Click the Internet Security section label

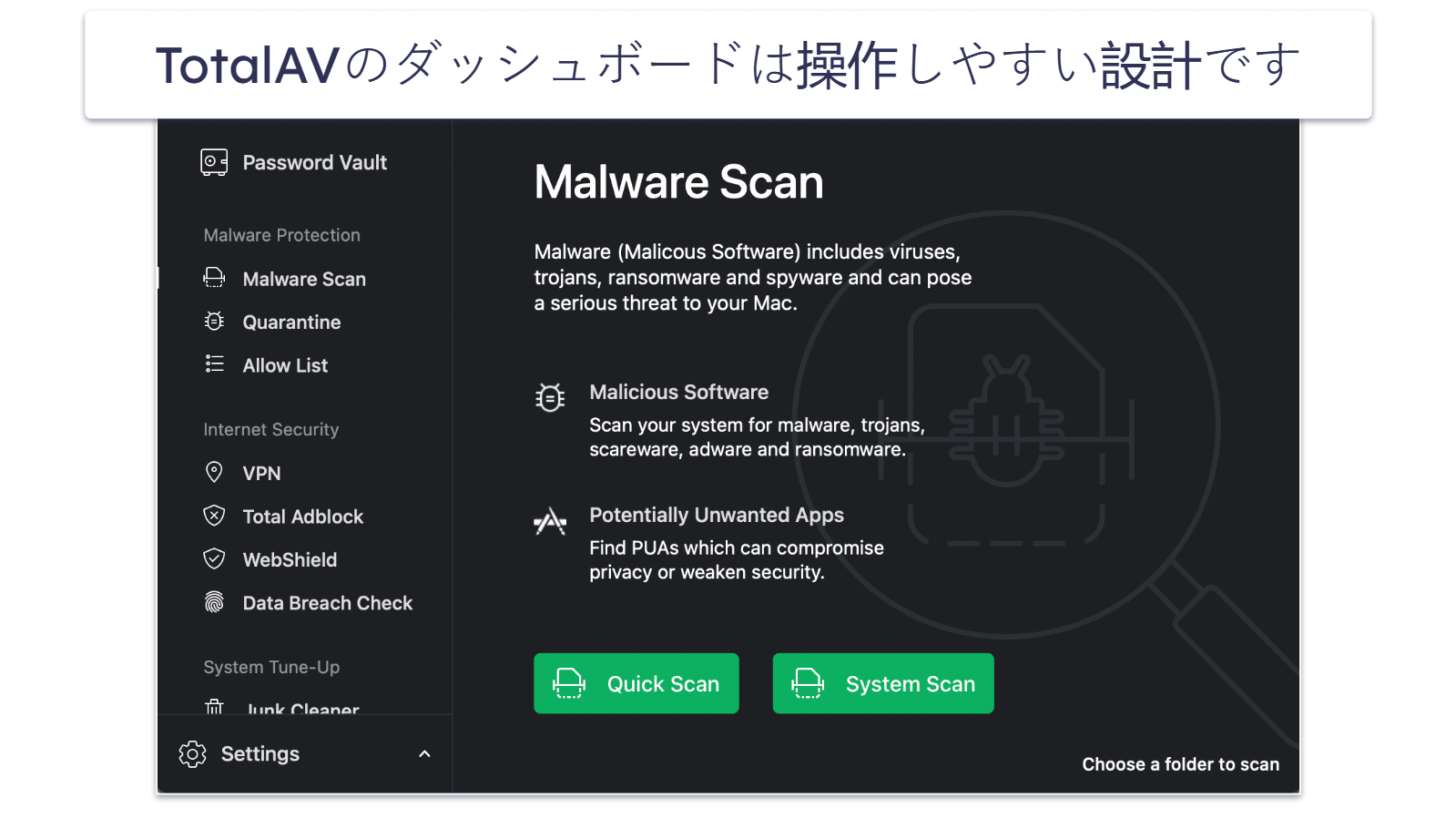(270, 430)
